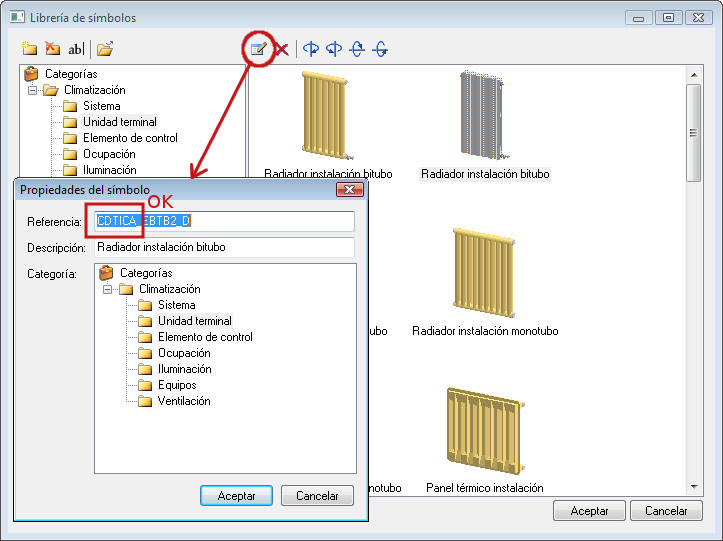Screen dimensions: 723x541
Task: Choose Sistema category in properties dialog
Action: pyautogui.click(x=177, y=305)
